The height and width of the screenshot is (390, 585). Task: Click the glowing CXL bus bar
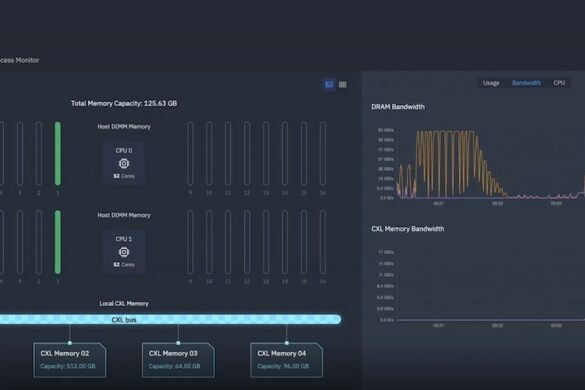170,319
